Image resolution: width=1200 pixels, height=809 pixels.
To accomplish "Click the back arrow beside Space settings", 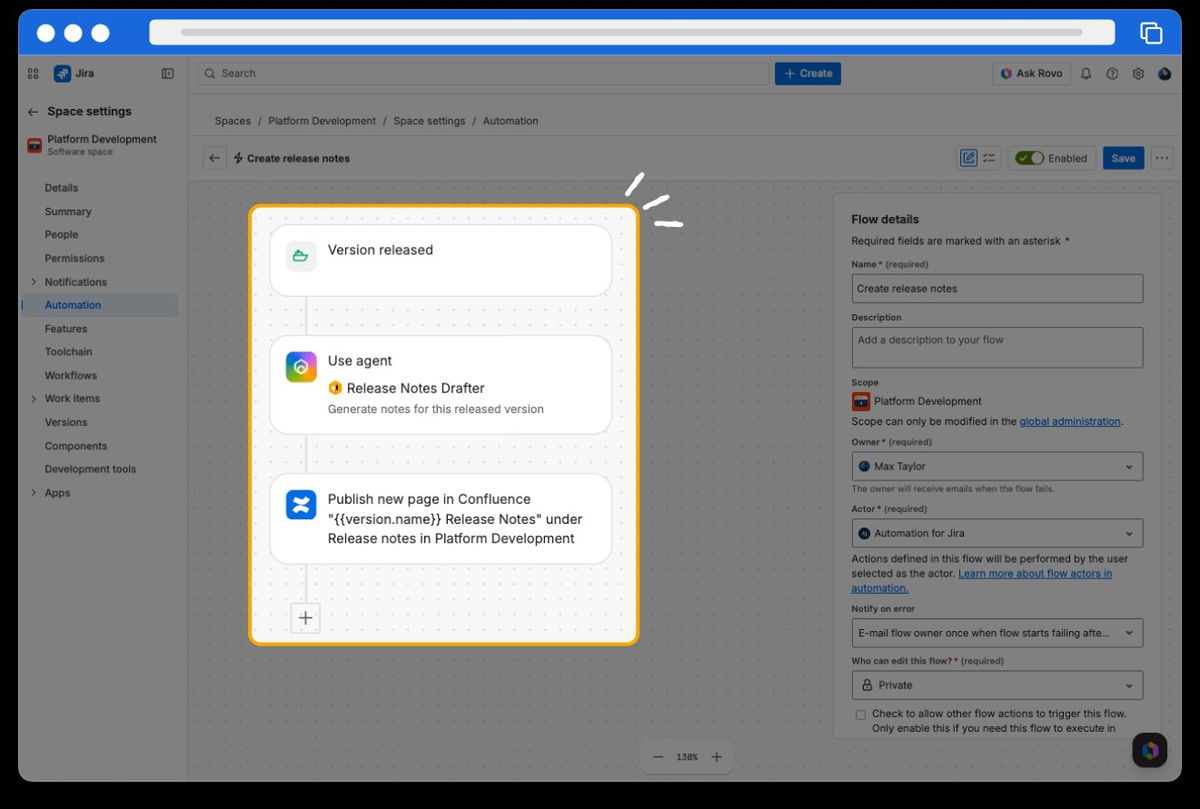I will pos(33,112).
